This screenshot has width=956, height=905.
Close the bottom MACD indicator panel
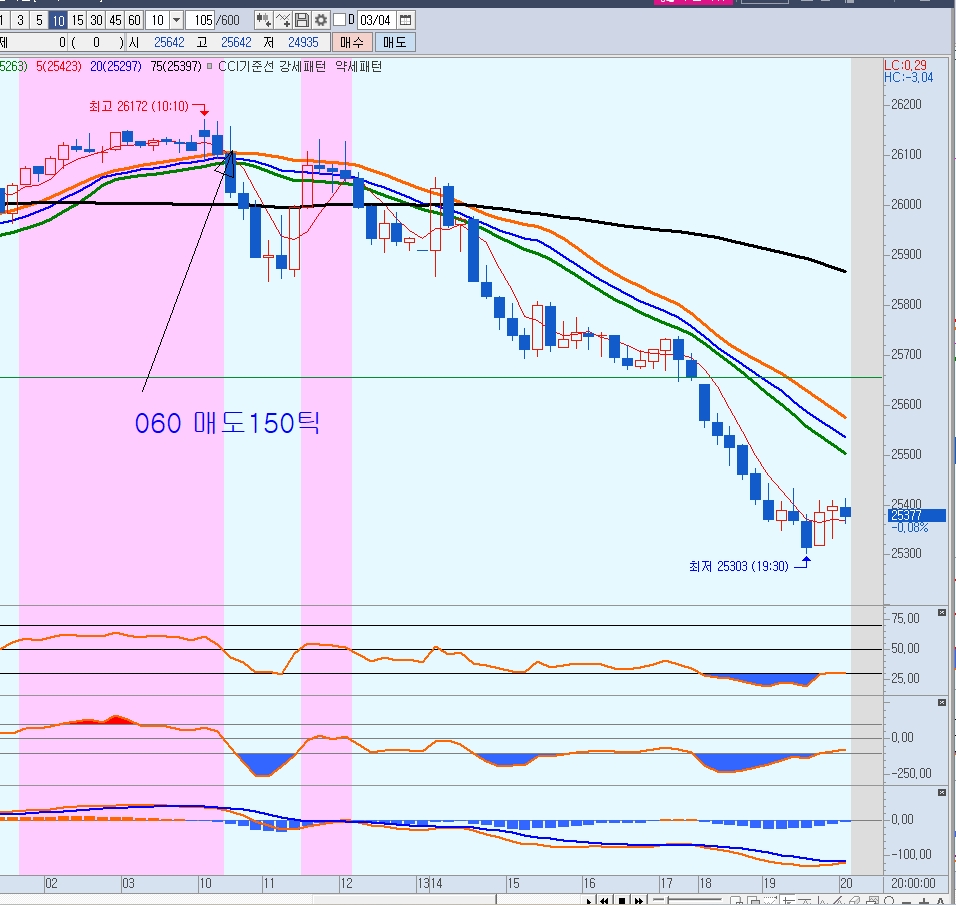(941, 792)
